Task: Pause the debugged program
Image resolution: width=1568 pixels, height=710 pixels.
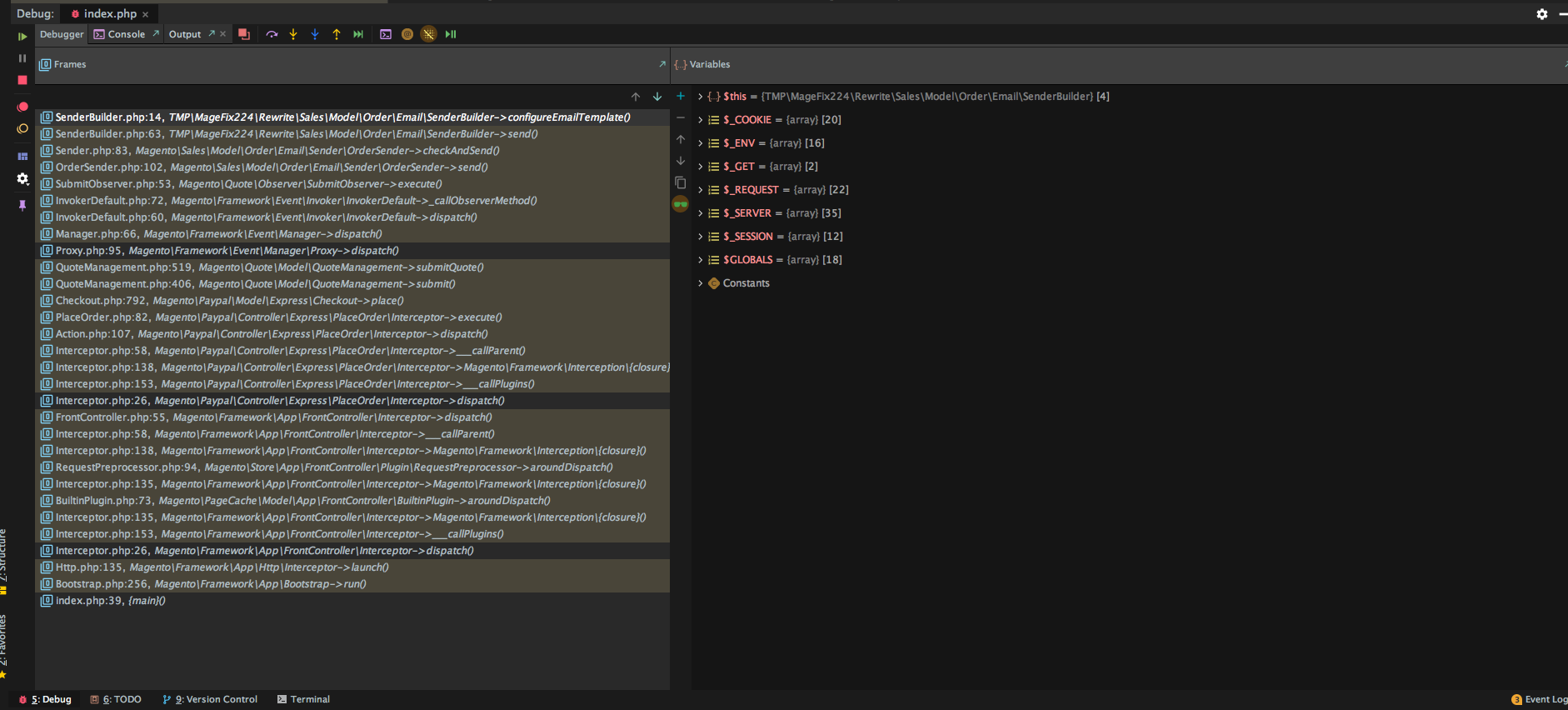Action: coord(22,58)
